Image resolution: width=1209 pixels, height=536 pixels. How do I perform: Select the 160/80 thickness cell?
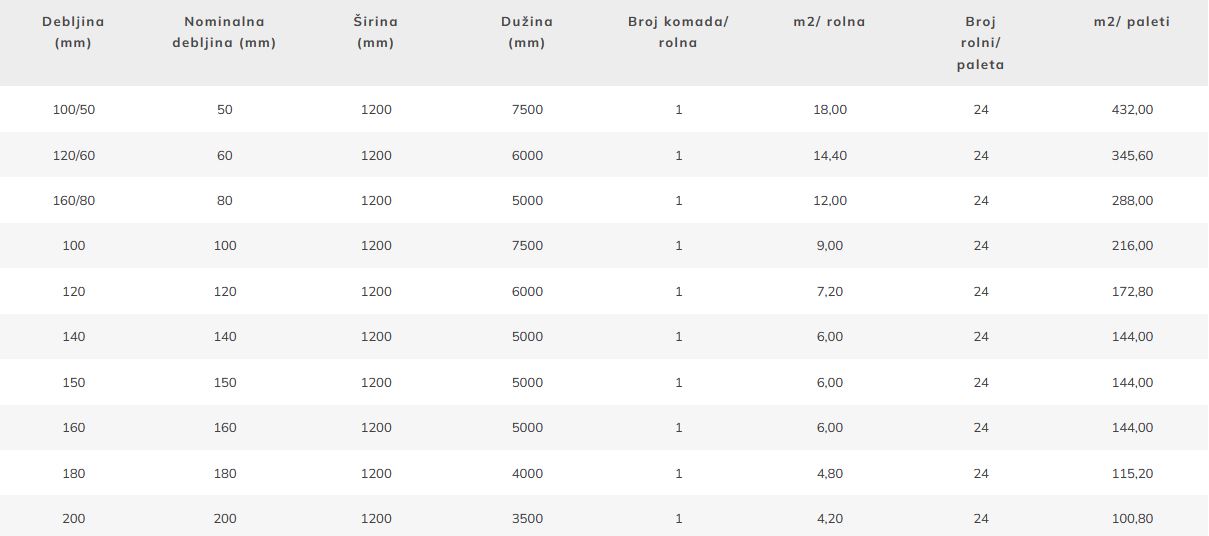coord(74,200)
